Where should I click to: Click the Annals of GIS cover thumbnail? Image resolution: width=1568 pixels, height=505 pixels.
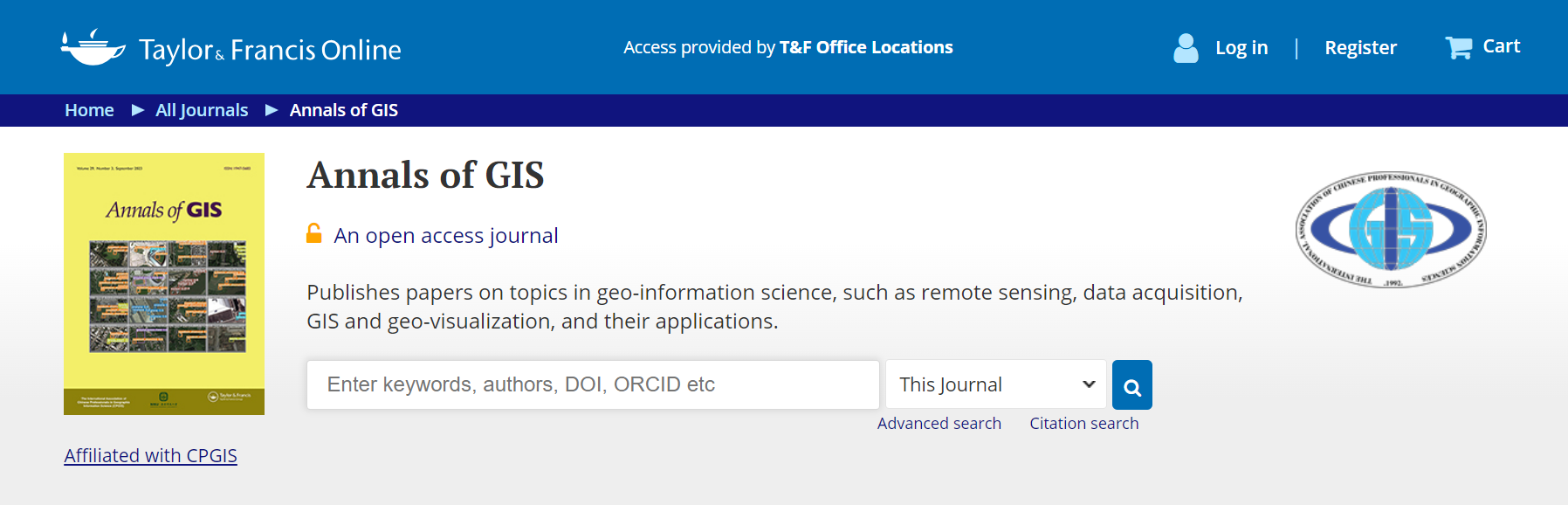click(164, 284)
